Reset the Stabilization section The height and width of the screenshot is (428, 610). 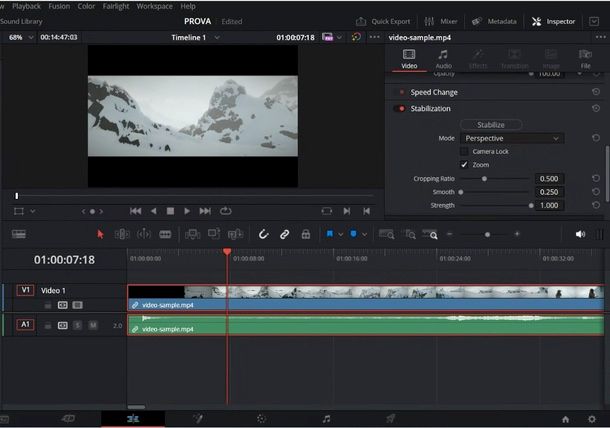click(x=596, y=109)
